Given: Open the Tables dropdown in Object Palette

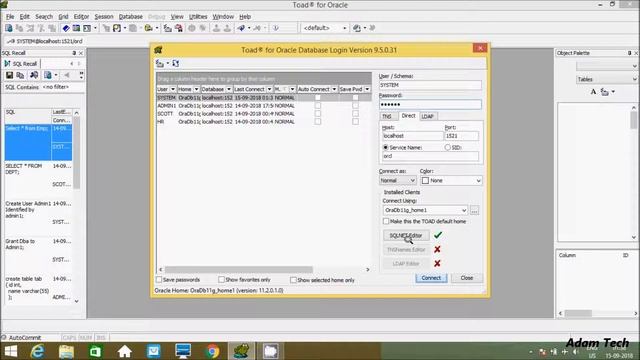Looking at the screenshot, I should pyautogui.click(x=607, y=79).
